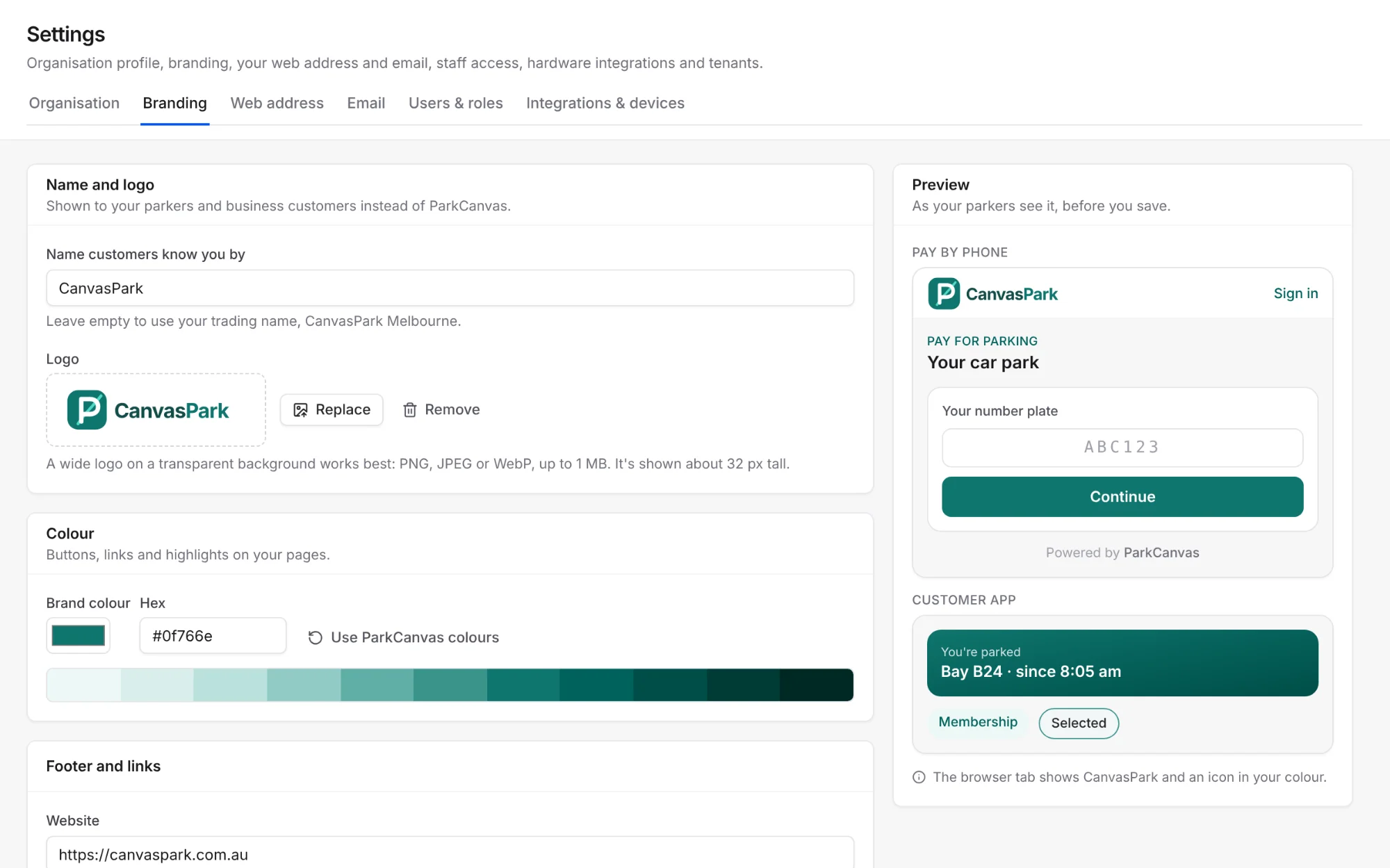The height and width of the screenshot is (868, 1390).
Task: Click the Website URL input field
Action: 450,853
